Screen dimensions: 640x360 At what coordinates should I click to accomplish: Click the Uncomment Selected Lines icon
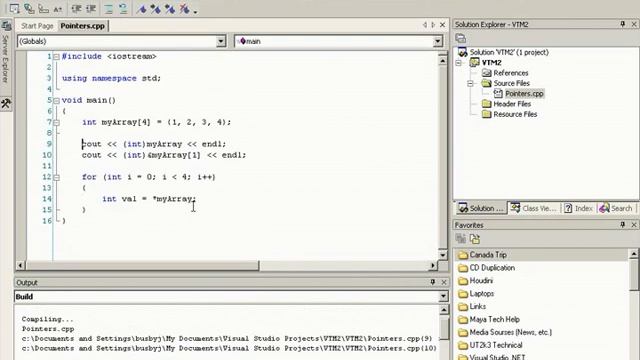coord(123,8)
